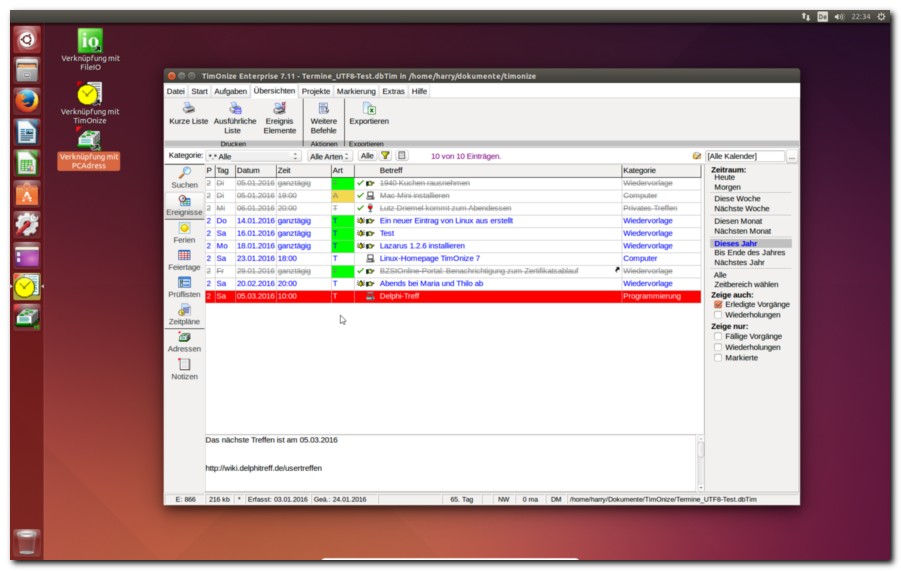Click the Alle Kalender input field
The width and height of the screenshot is (901, 571).
coord(745,156)
